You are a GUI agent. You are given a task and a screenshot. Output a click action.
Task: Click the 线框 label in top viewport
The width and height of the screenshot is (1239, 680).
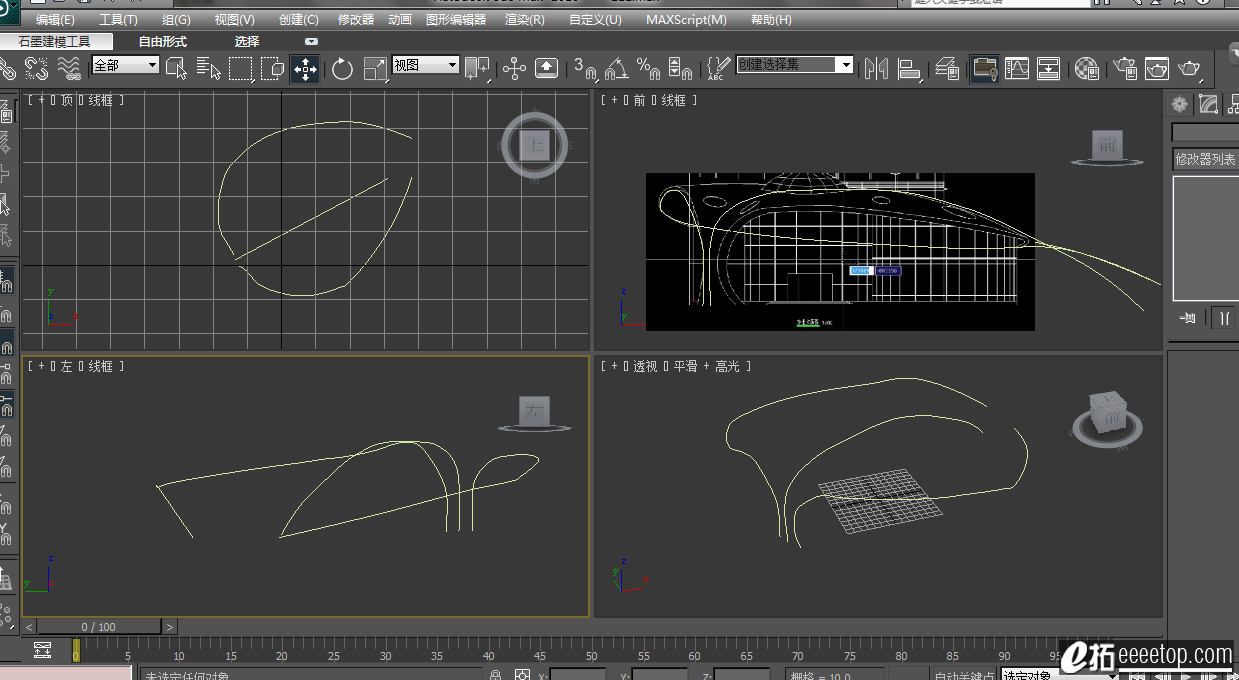click(101, 100)
